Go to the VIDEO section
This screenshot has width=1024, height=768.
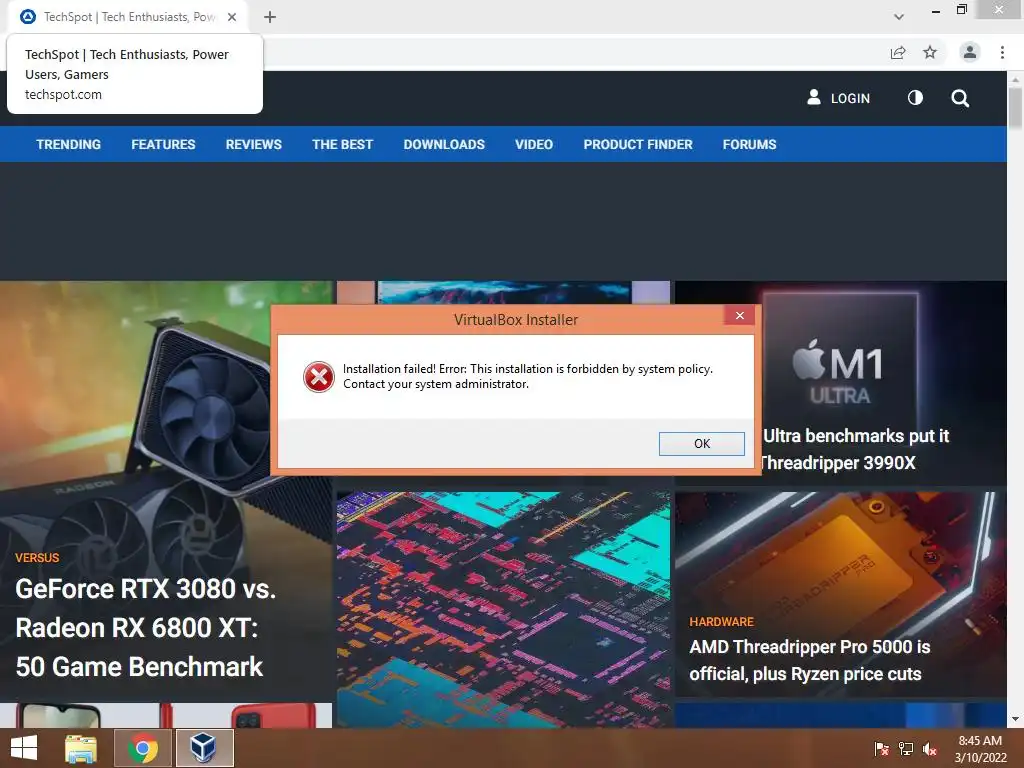[534, 144]
